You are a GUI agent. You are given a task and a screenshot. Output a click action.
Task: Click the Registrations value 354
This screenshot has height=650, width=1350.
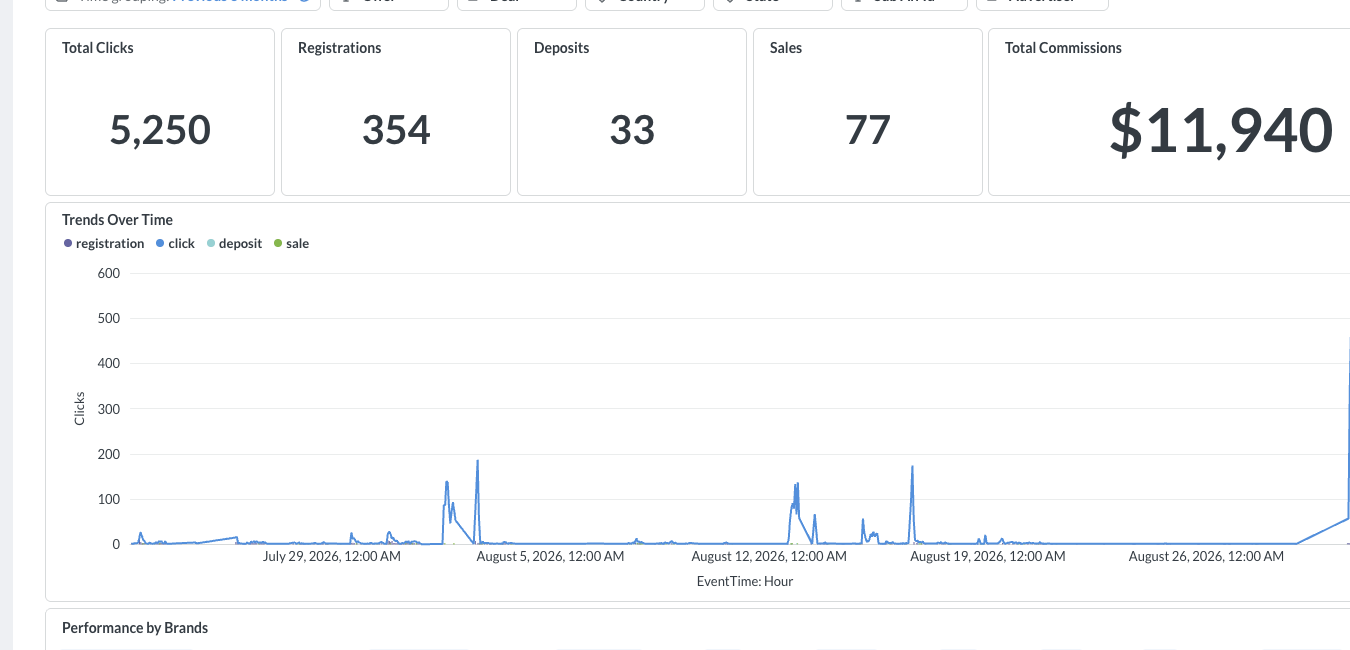tap(396, 130)
